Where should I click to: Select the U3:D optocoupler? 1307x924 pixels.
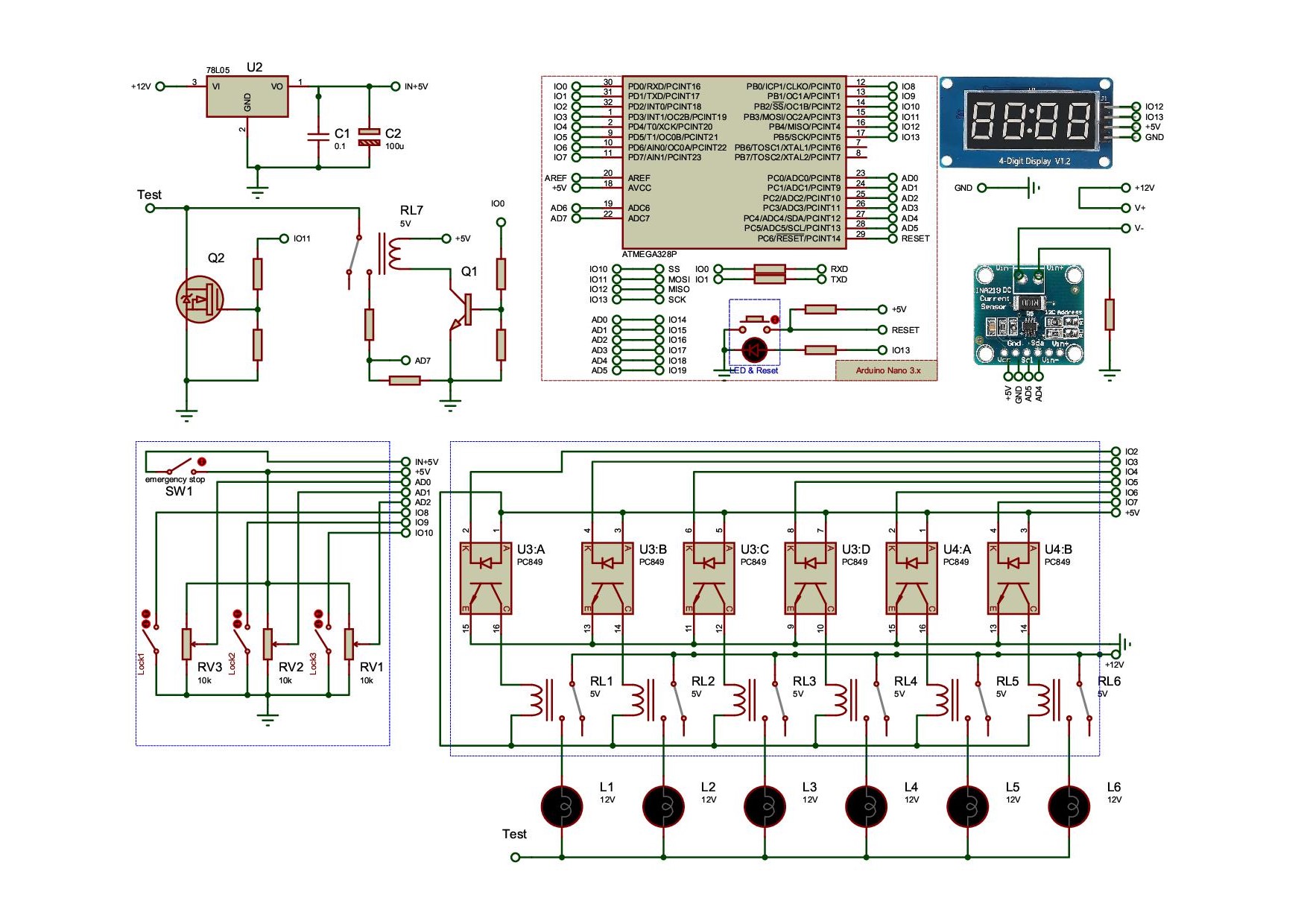coord(811,578)
